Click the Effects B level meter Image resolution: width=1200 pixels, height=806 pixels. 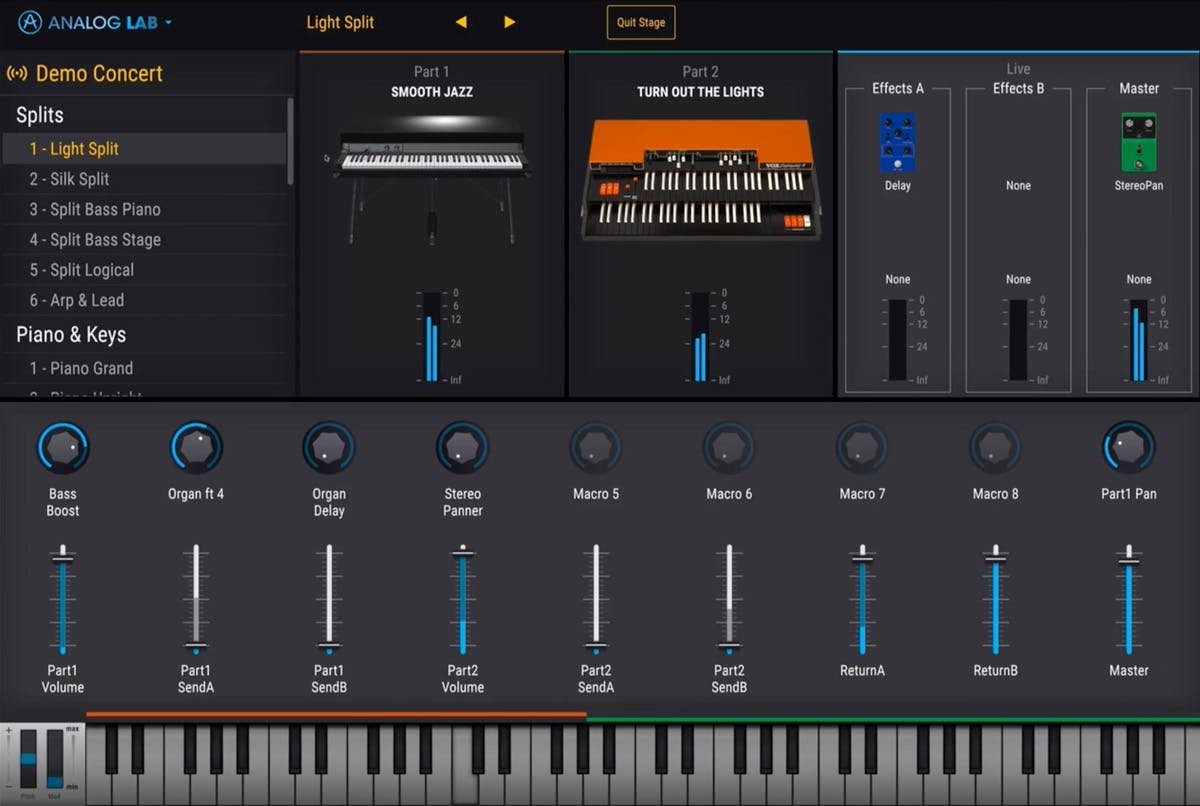[x=1018, y=340]
